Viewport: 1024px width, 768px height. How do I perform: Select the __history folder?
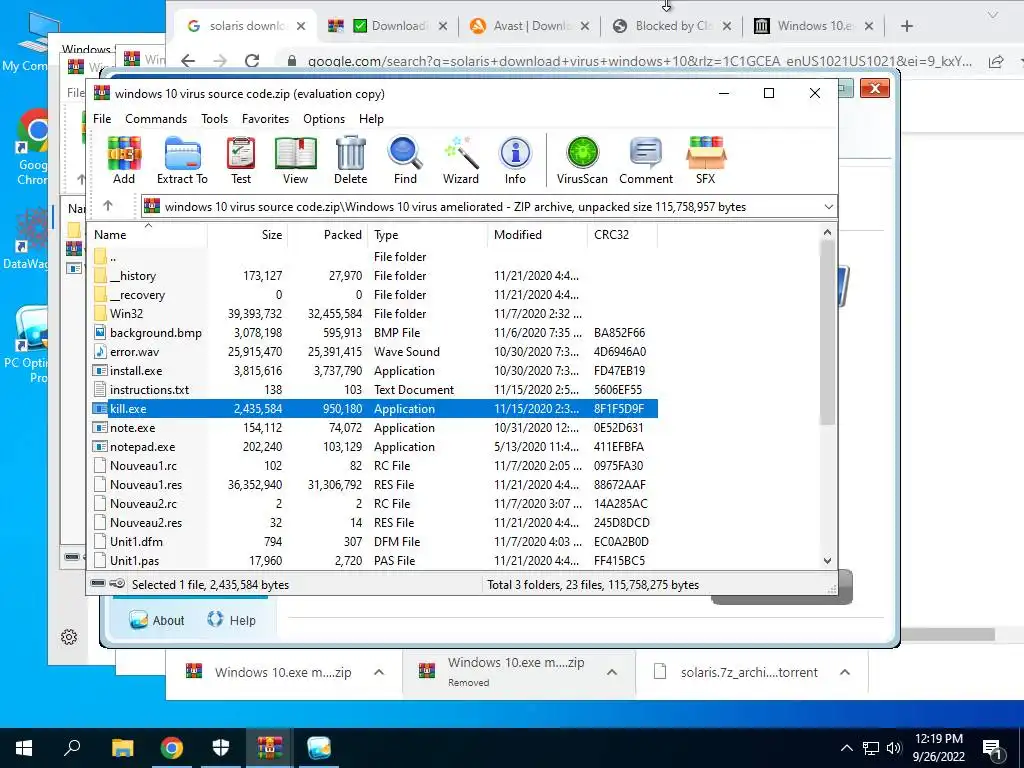click(375, 276)
